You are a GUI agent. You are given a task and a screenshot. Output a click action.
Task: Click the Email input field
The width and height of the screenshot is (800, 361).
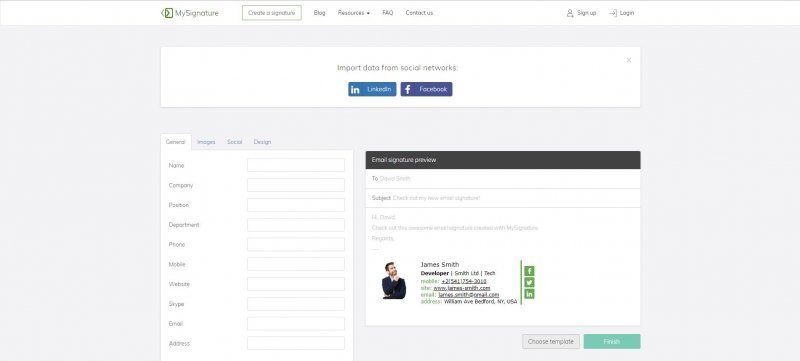[296, 324]
